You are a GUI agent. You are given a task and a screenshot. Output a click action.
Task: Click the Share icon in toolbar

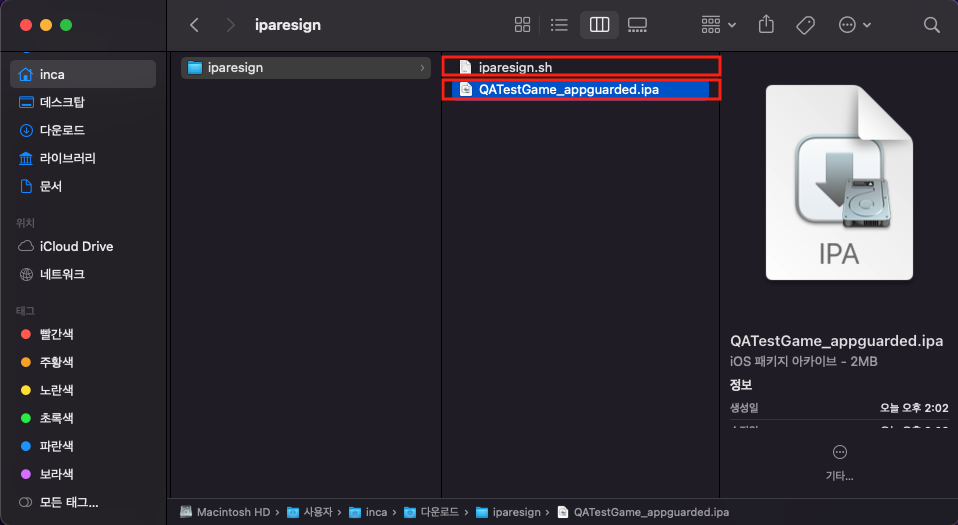point(767,25)
